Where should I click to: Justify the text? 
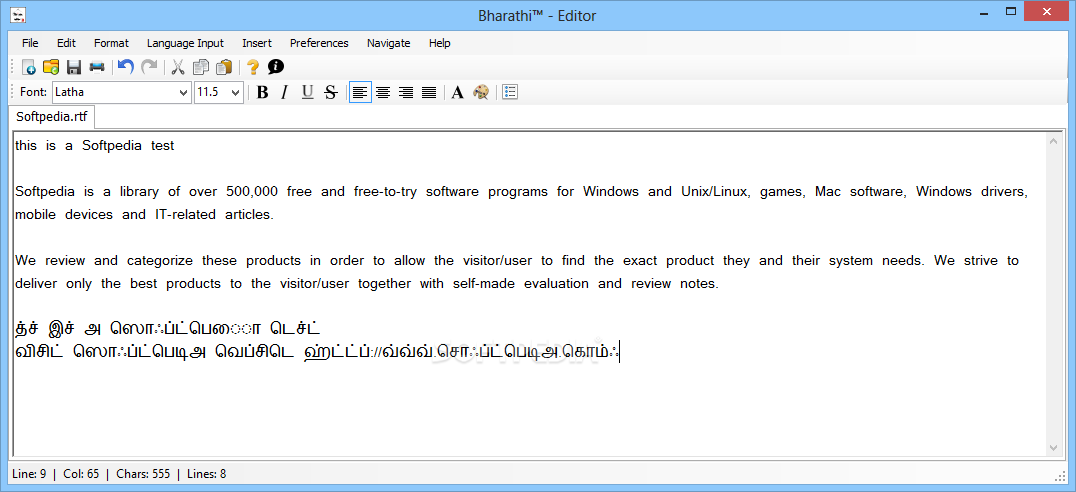[429, 92]
